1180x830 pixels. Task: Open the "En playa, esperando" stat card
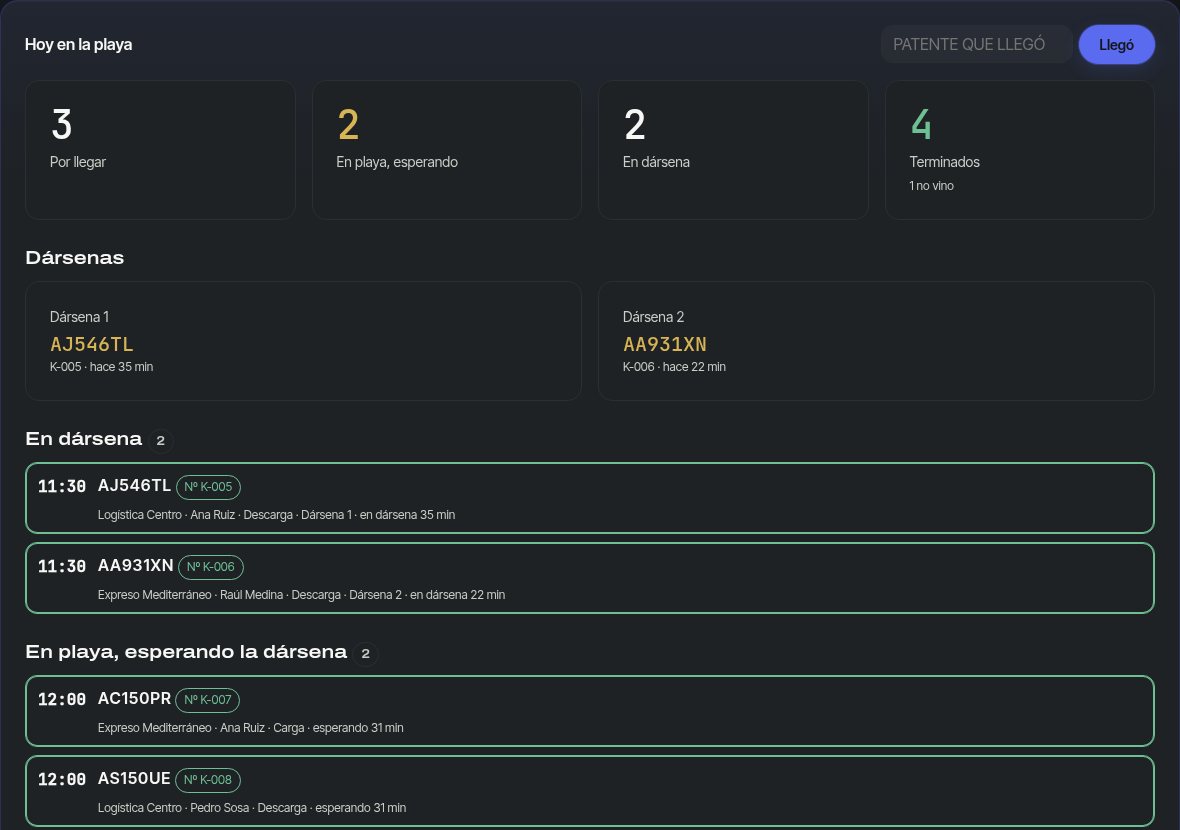[447, 150]
